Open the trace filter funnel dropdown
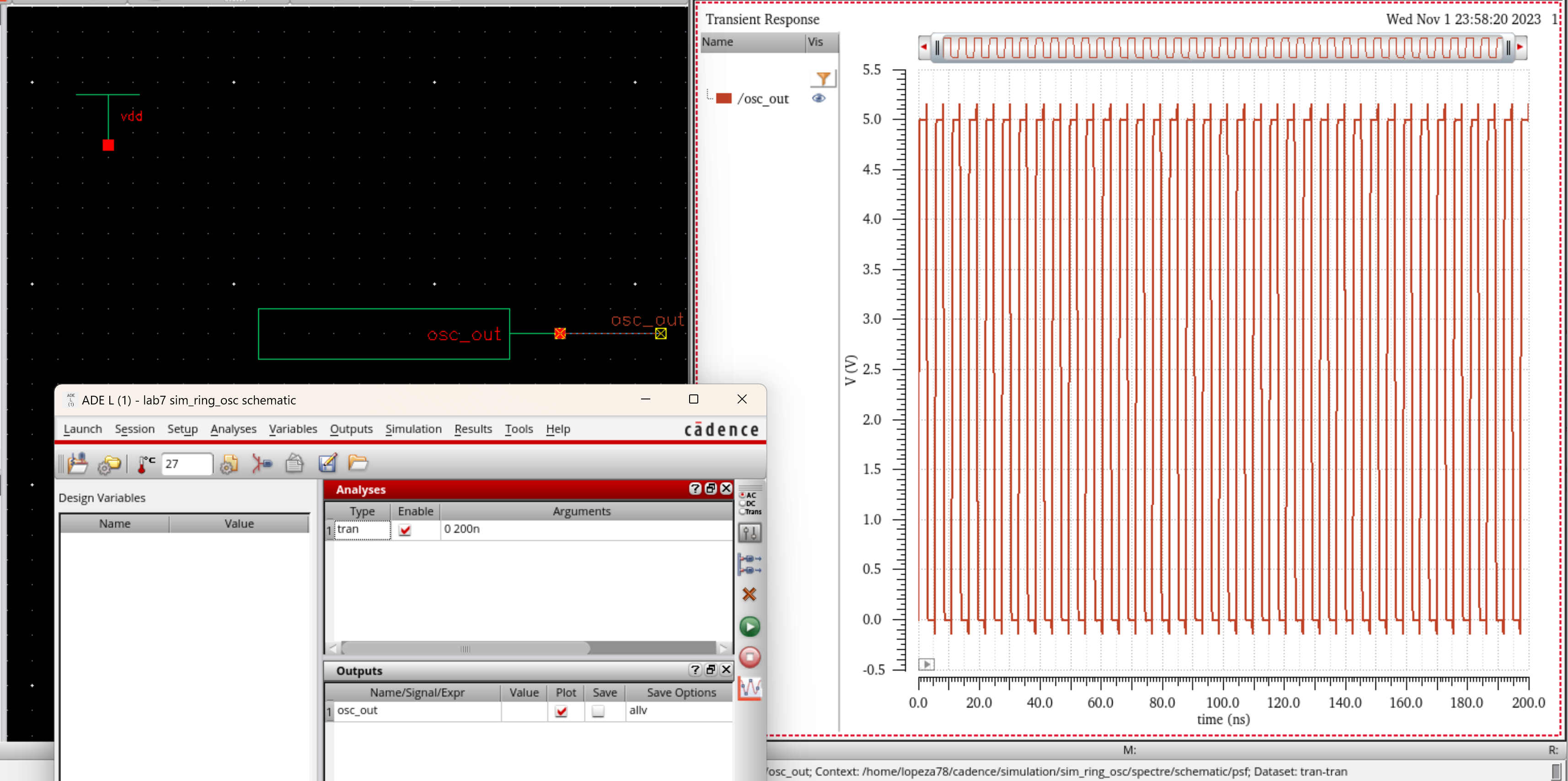Viewport: 1568px width, 781px height. [x=823, y=79]
